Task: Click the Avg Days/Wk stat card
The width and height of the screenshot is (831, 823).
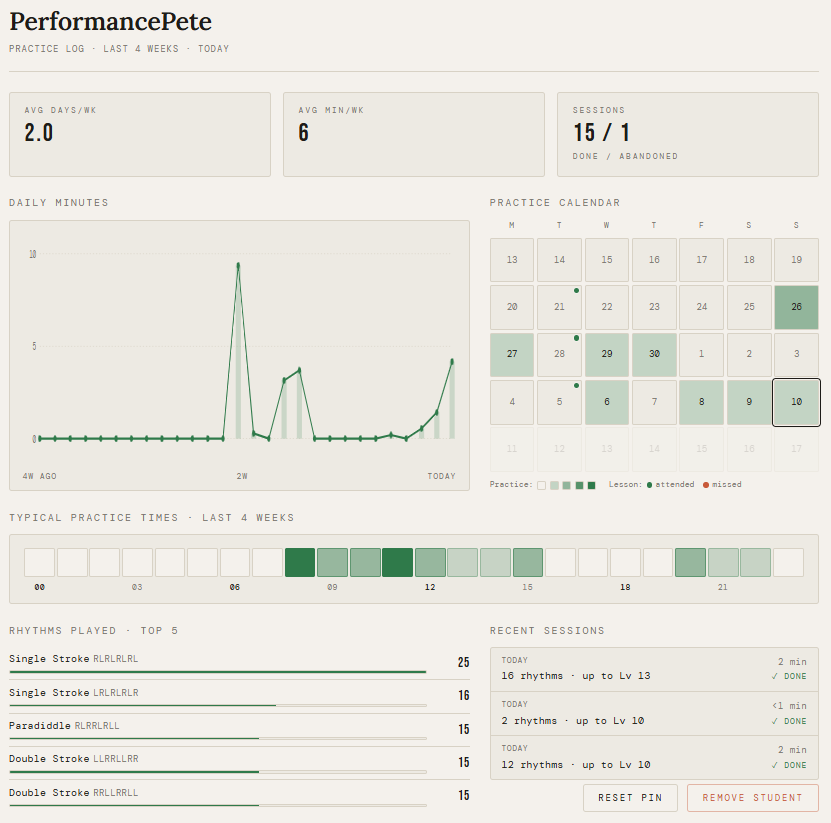Action: pyautogui.click(x=140, y=135)
